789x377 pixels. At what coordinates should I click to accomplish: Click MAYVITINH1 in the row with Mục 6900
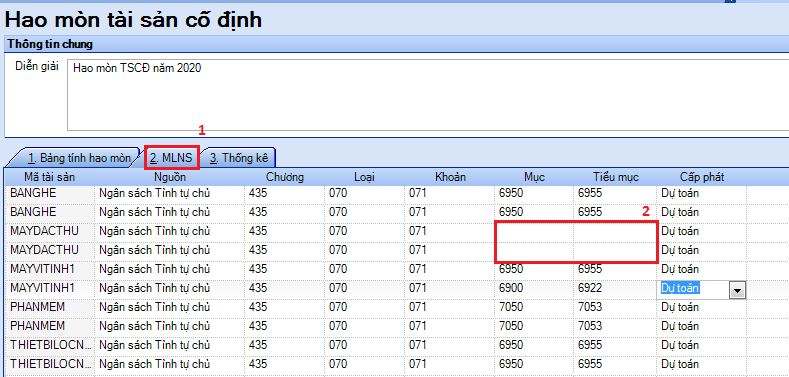pos(49,288)
